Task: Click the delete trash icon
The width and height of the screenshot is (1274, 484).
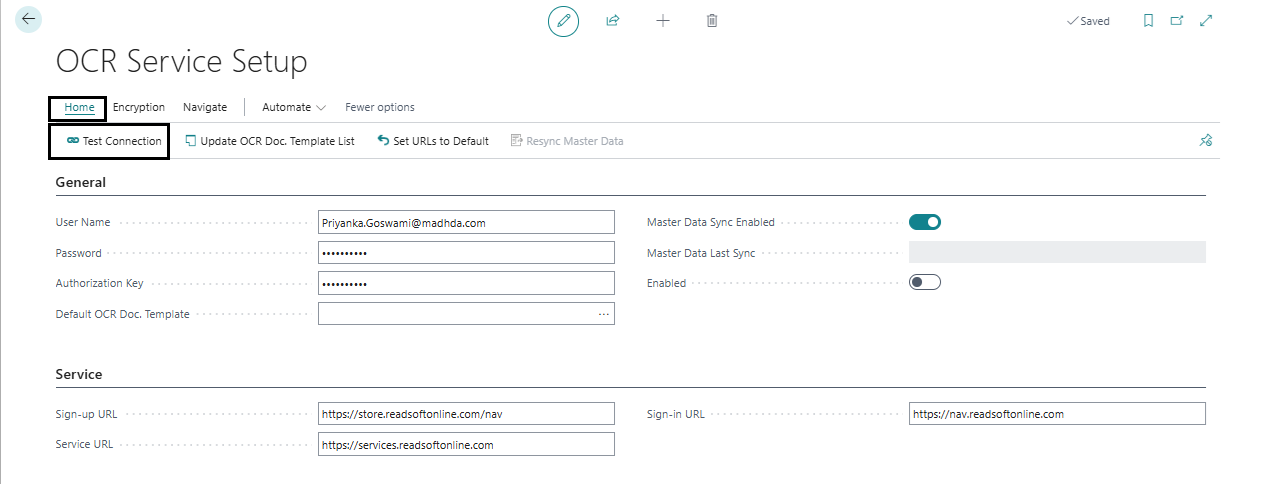Action: 712,20
